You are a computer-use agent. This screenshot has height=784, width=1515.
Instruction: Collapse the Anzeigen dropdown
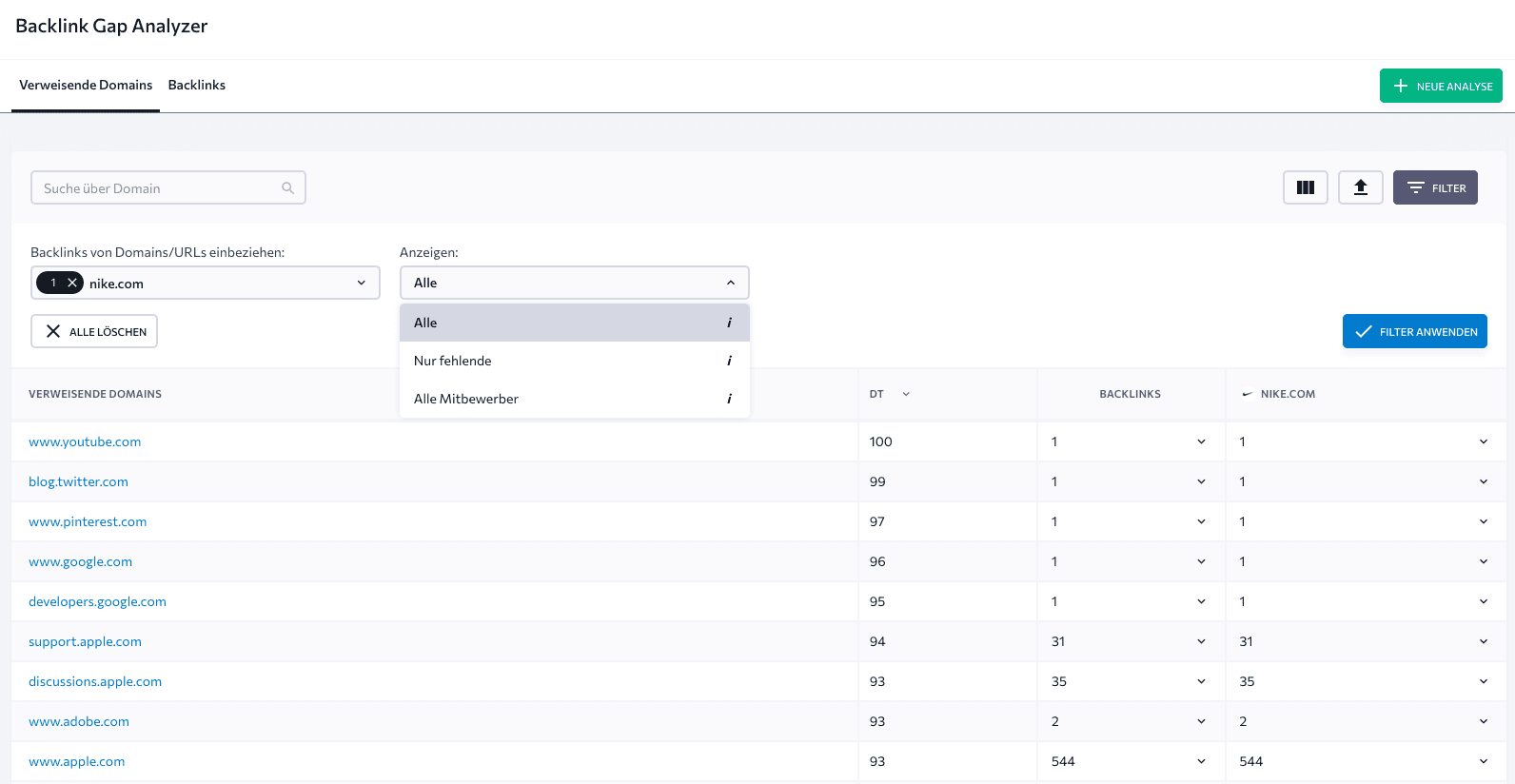731,283
